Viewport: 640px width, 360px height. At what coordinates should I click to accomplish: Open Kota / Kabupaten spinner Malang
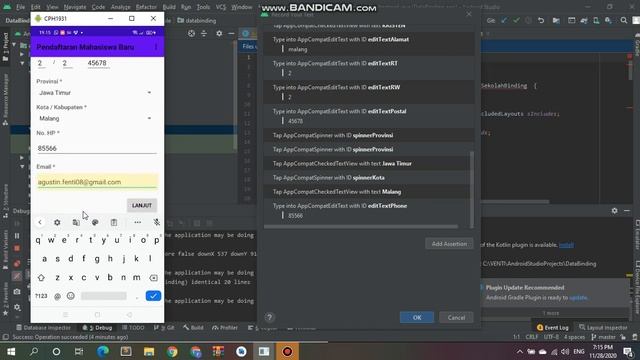pos(96,118)
